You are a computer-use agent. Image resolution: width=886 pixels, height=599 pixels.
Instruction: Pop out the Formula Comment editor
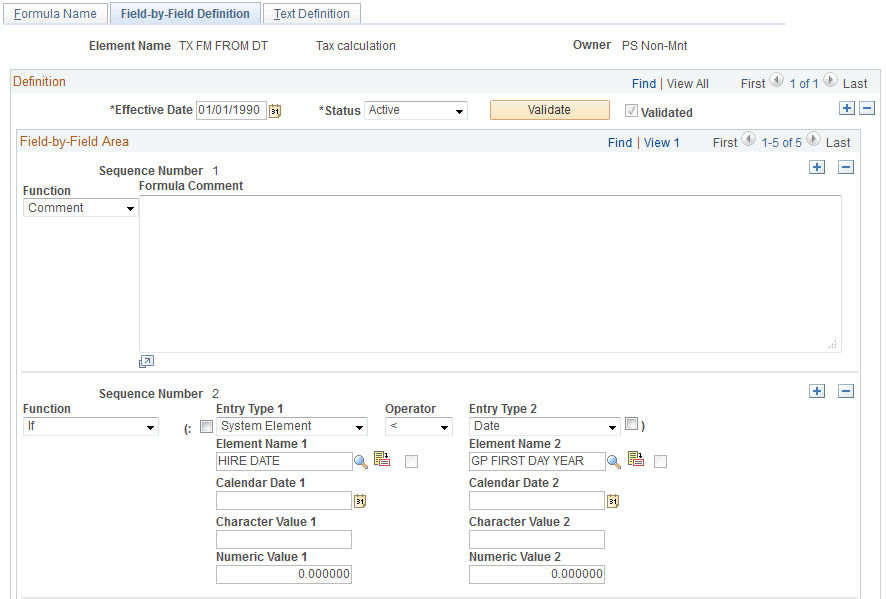[x=146, y=362]
